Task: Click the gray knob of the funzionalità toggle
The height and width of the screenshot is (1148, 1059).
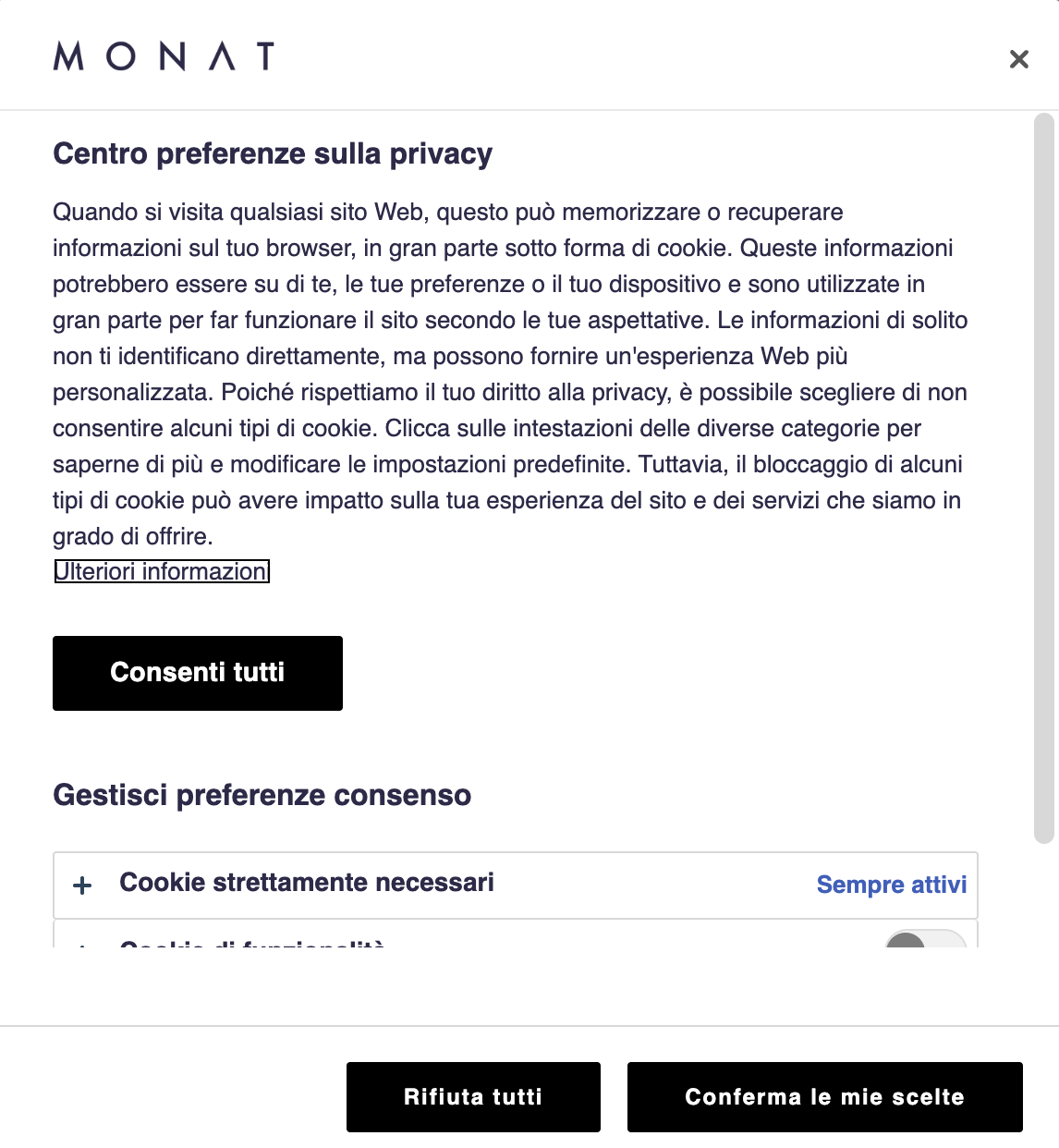Action: (x=906, y=941)
